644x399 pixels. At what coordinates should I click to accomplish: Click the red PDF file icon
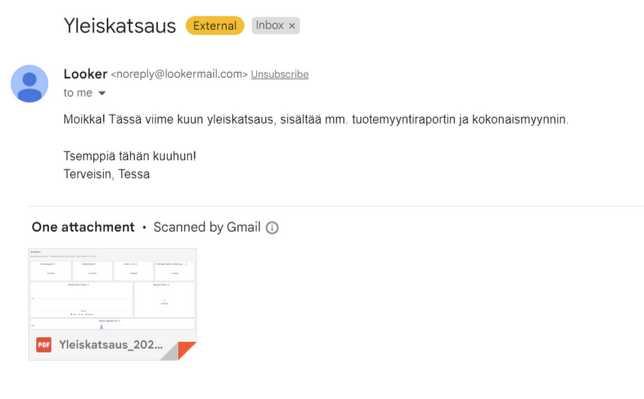pyautogui.click(x=44, y=345)
